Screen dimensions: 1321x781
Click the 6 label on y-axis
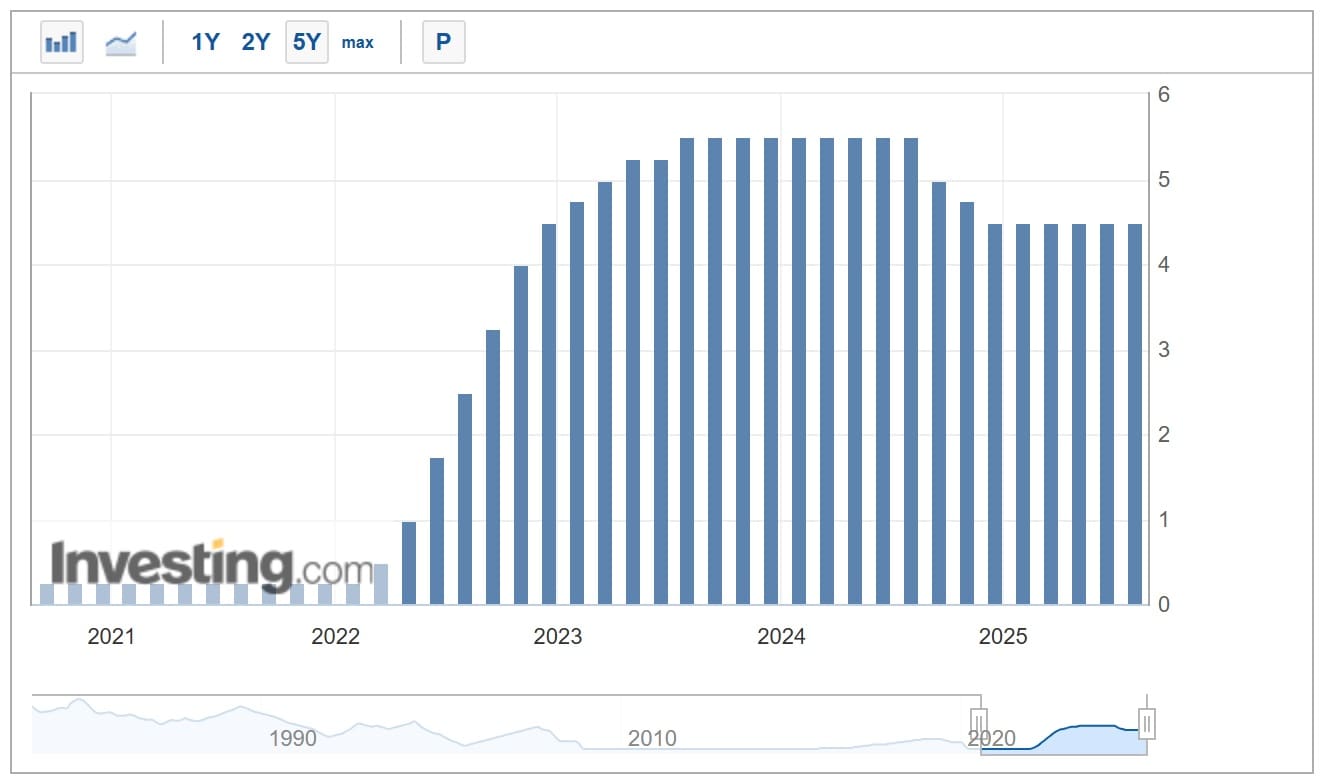tap(1163, 95)
